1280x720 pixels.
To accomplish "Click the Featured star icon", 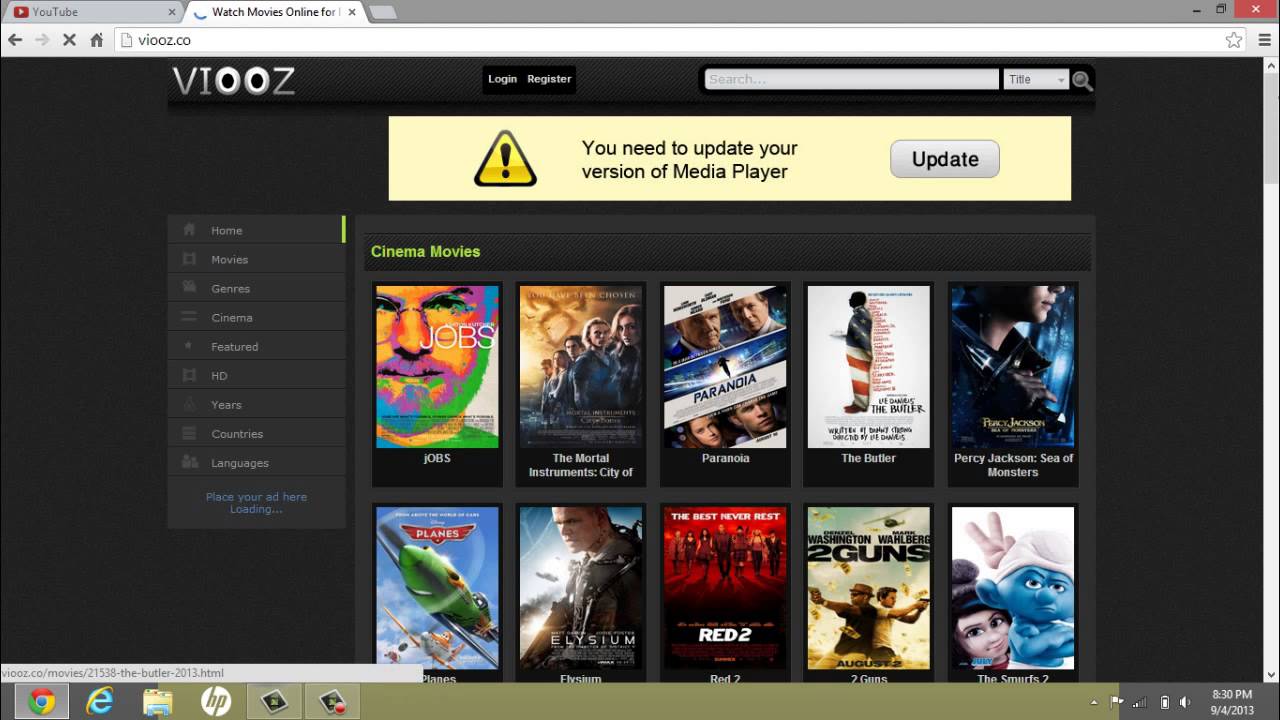I will pyautogui.click(x=189, y=346).
